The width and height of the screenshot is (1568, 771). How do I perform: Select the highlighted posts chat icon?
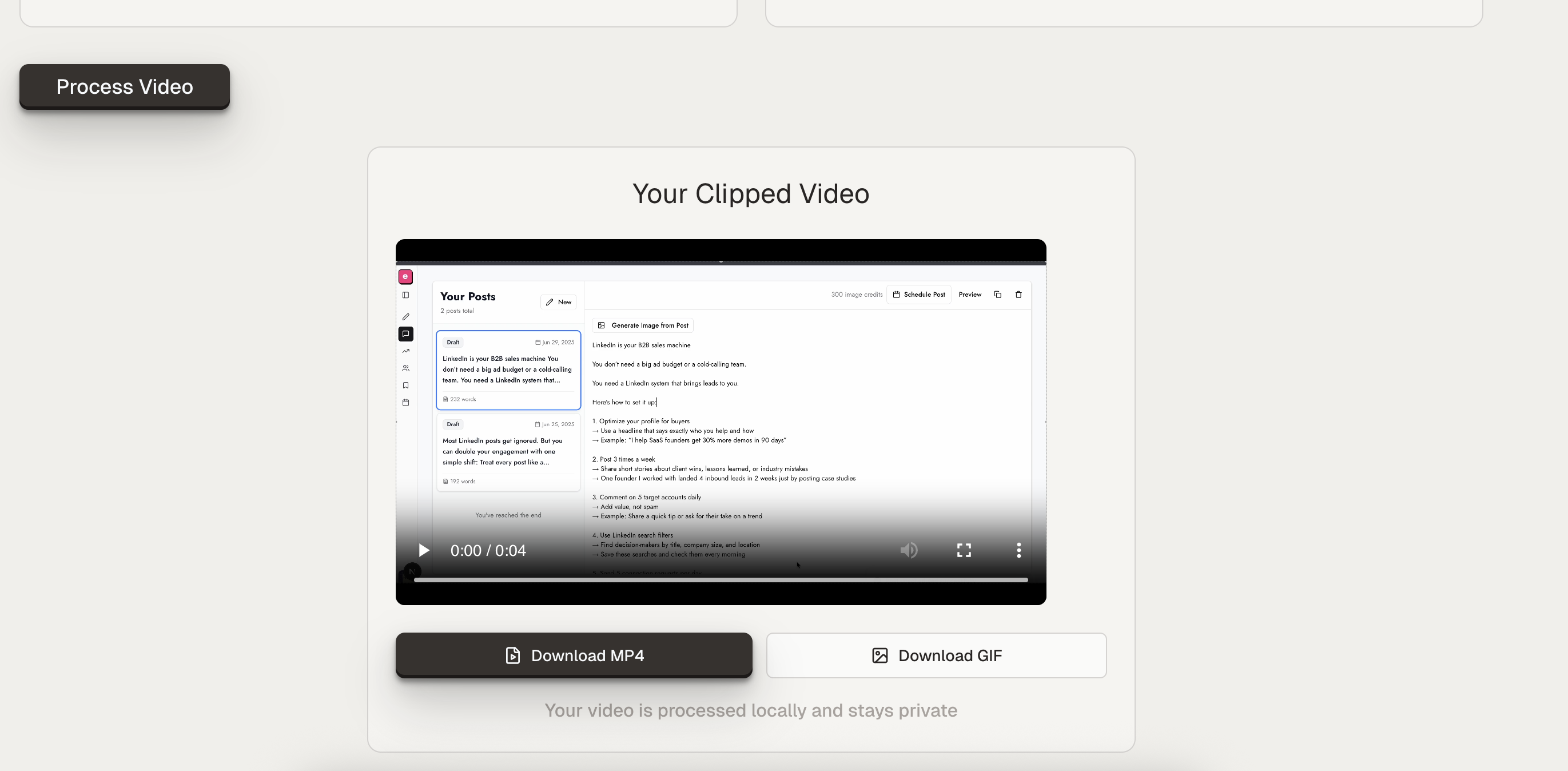[405, 333]
